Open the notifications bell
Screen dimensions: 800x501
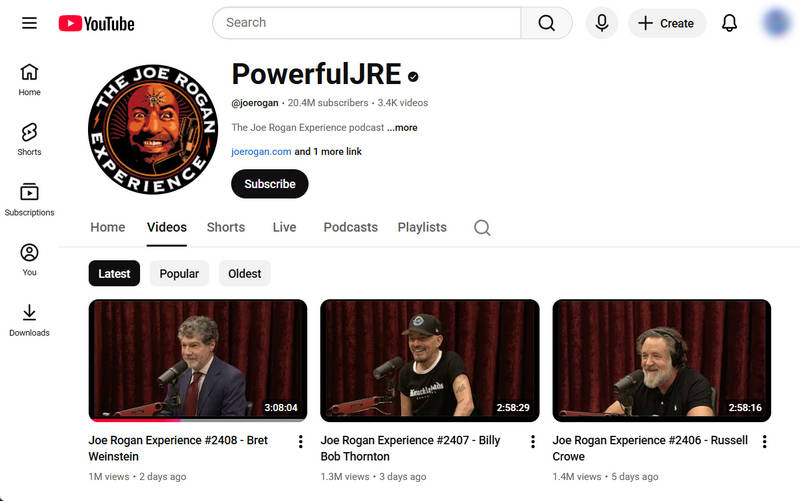coord(729,23)
